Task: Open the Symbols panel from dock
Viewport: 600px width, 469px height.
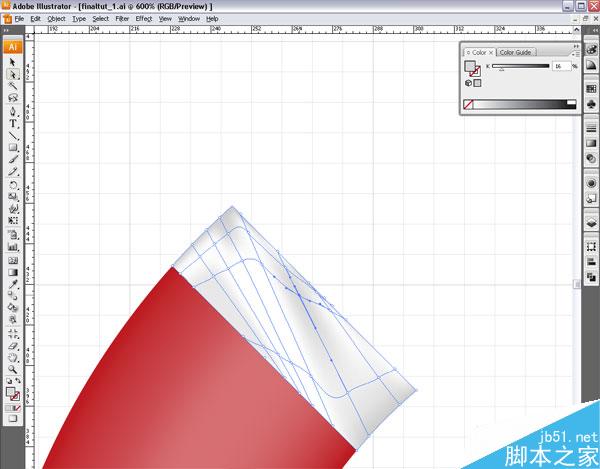Action: tap(591, 104)
